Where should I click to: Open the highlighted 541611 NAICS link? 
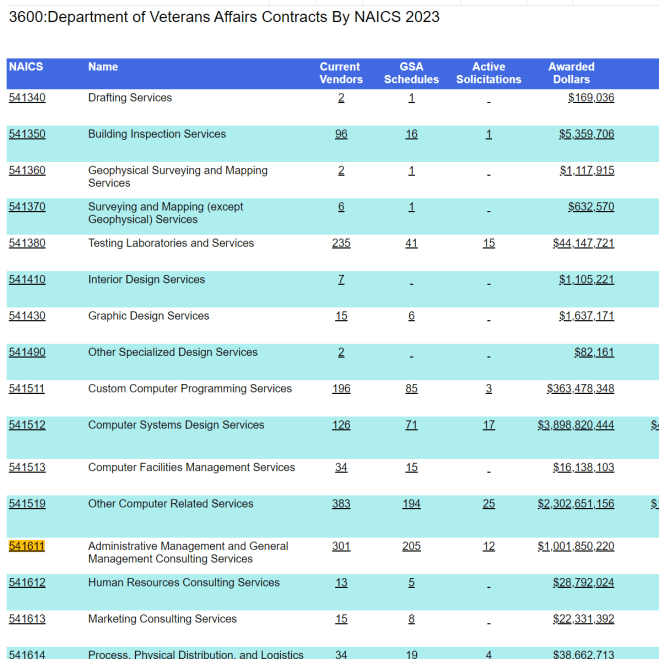[26, 546]
